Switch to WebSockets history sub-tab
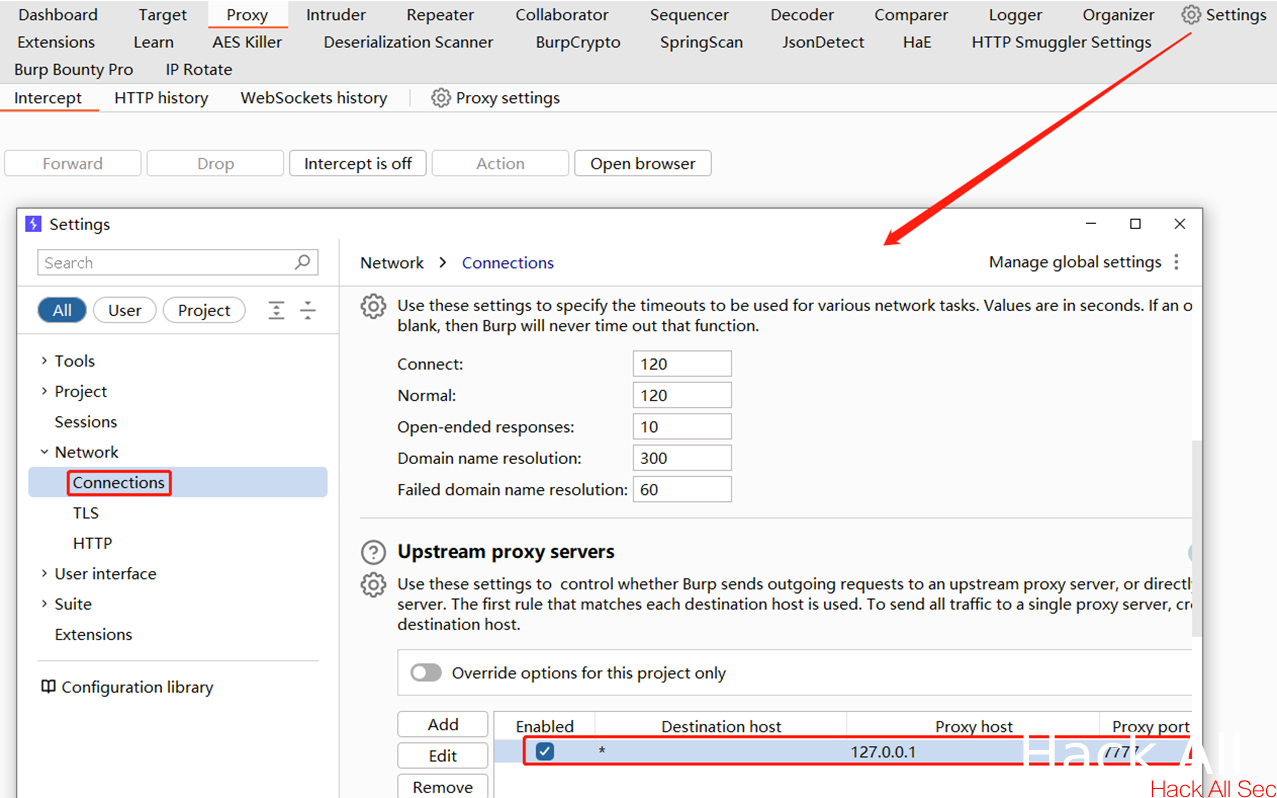The height and width of the screenshot is (798, 1277). tap(314, 98)
